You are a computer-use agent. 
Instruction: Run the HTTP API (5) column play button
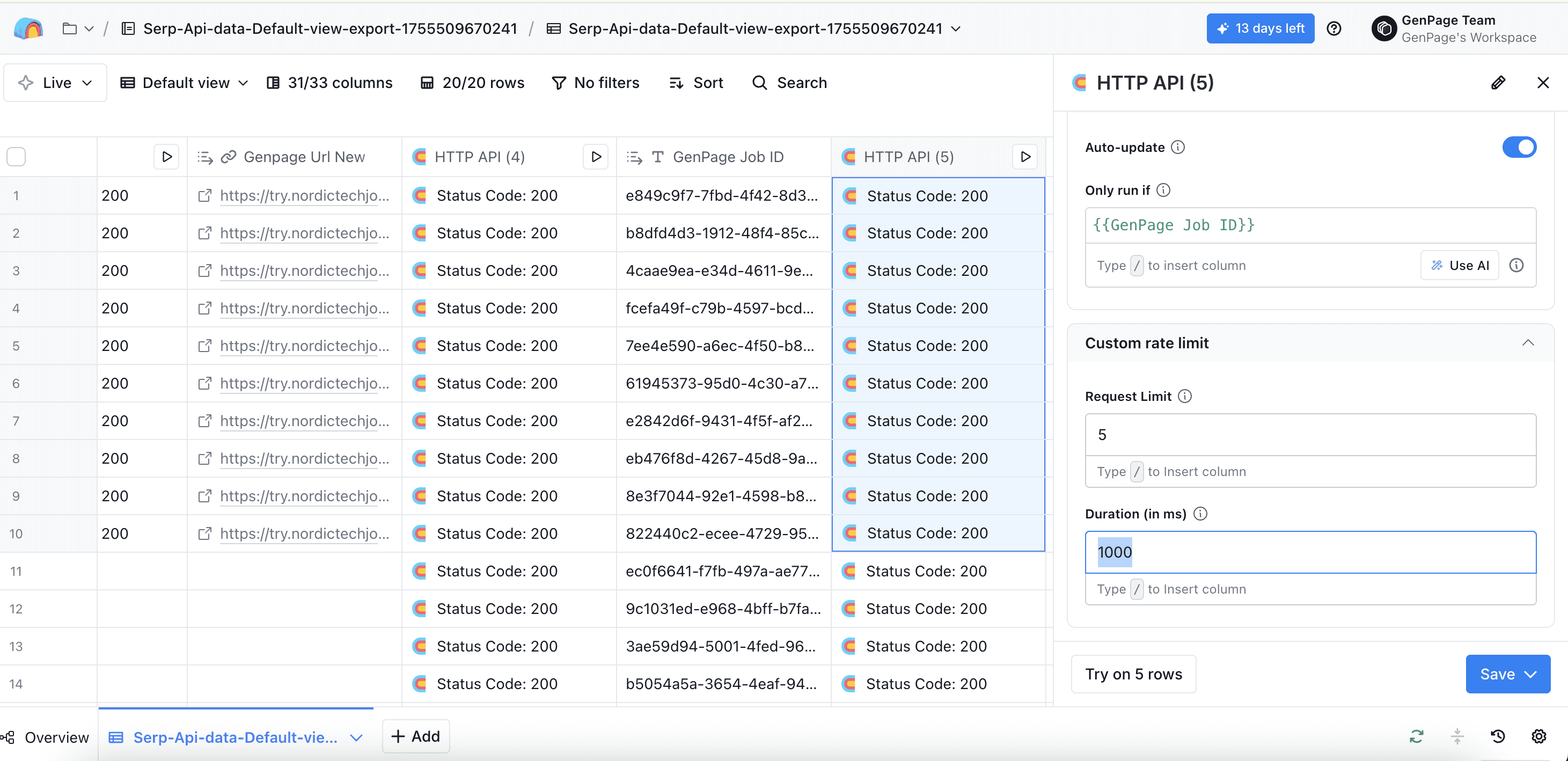click(x=1025, y=157)
